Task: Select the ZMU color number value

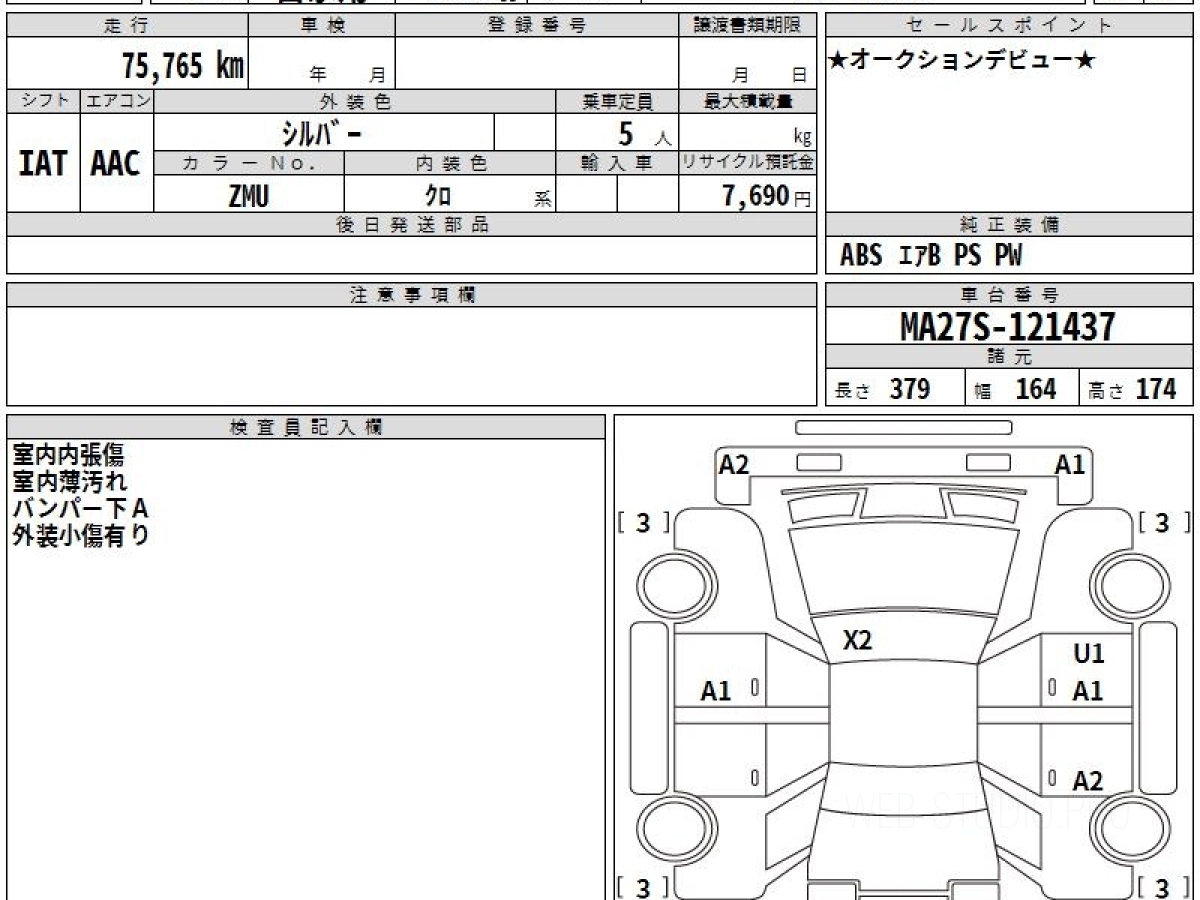Action: 248,197
